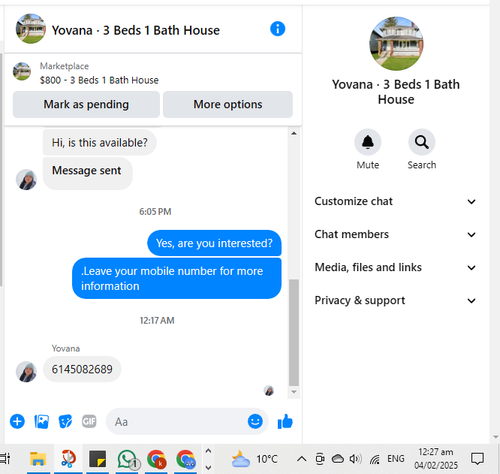The width and height of the screenshot is (500, 474).
Task: Open More options for the listing
Action: [x=228, y=104]
